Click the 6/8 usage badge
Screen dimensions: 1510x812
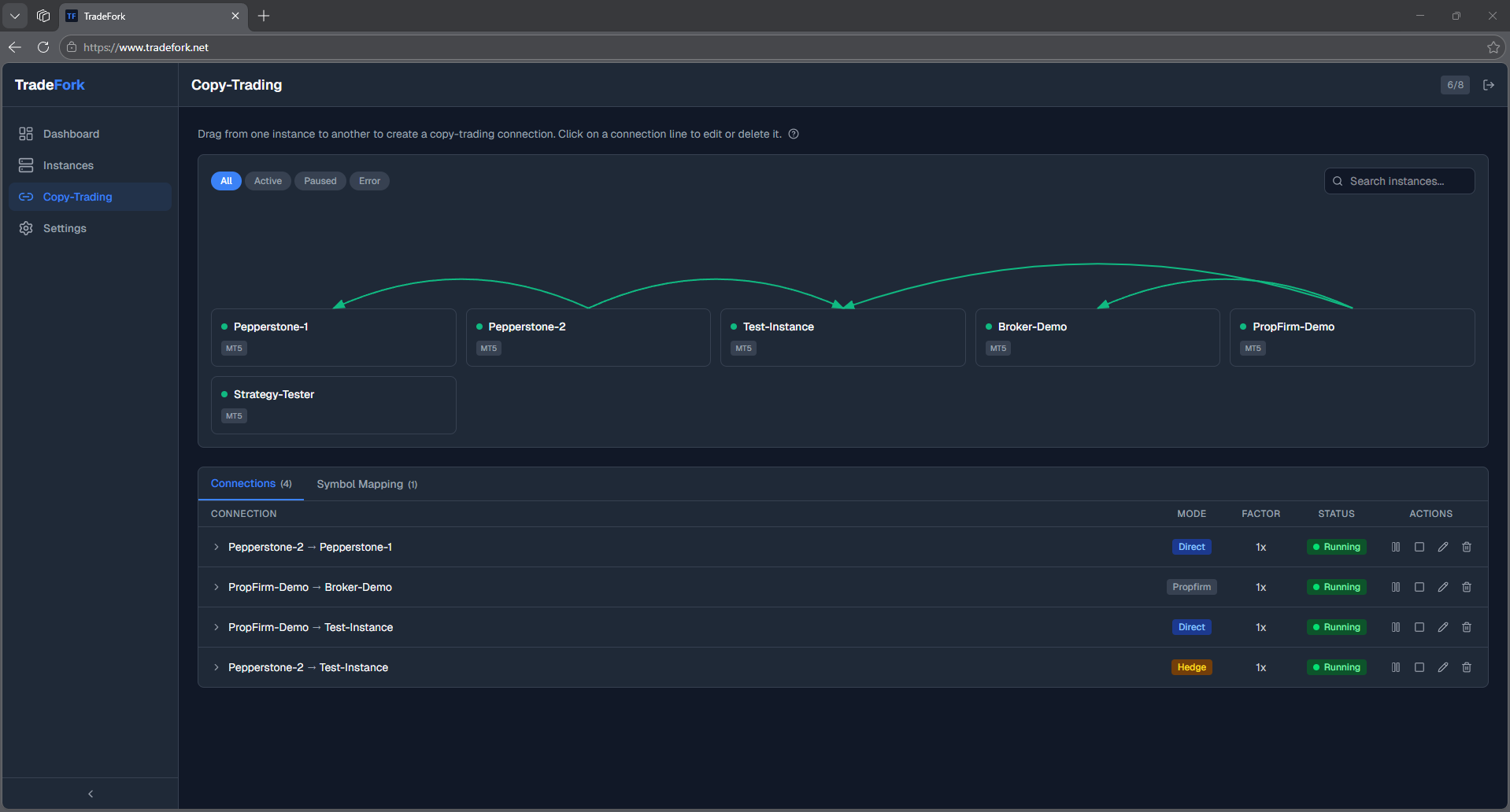tap(1455, 85)
